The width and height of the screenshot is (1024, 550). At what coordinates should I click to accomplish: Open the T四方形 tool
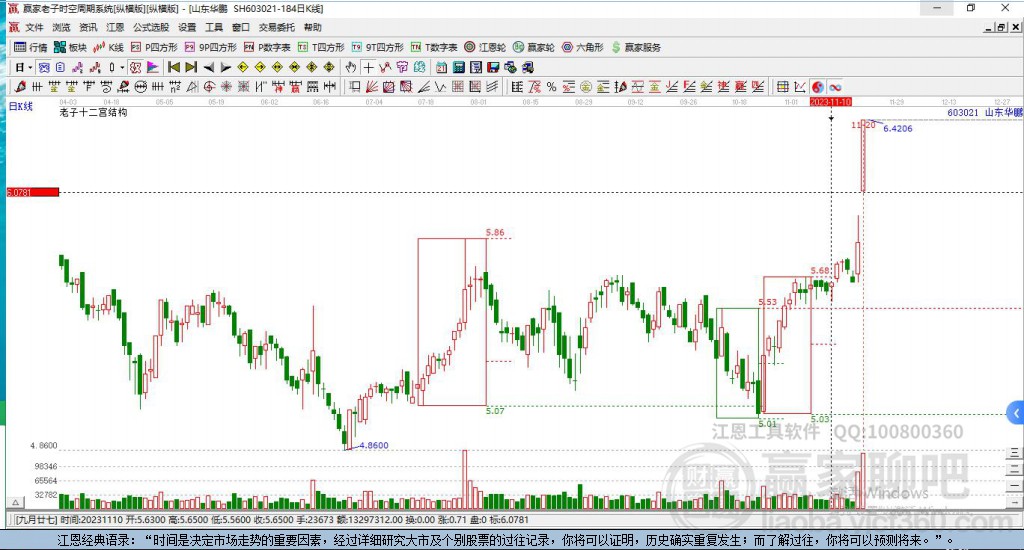(x=321, y=47)
